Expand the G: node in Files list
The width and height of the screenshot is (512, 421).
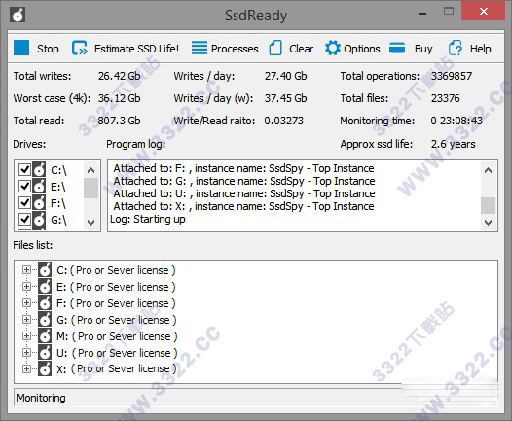(26, 319)
